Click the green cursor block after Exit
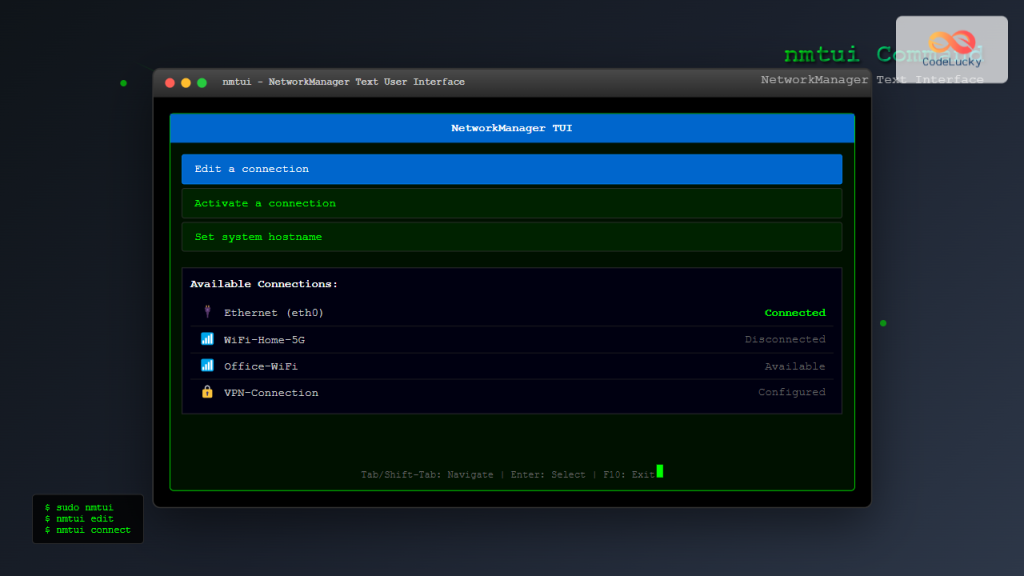This screenshot has width=1024, height=576. click(662, 471)
